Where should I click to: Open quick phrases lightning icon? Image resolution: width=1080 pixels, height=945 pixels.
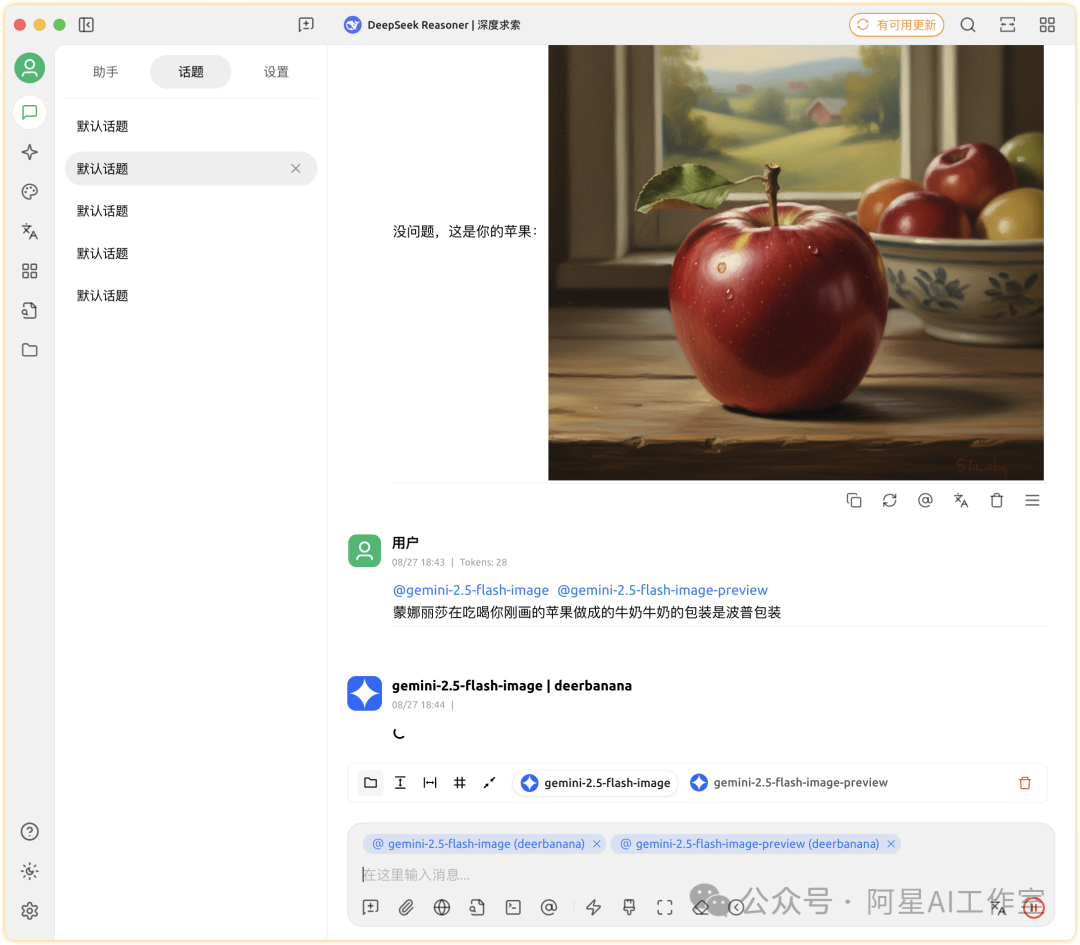click(593, 908)
